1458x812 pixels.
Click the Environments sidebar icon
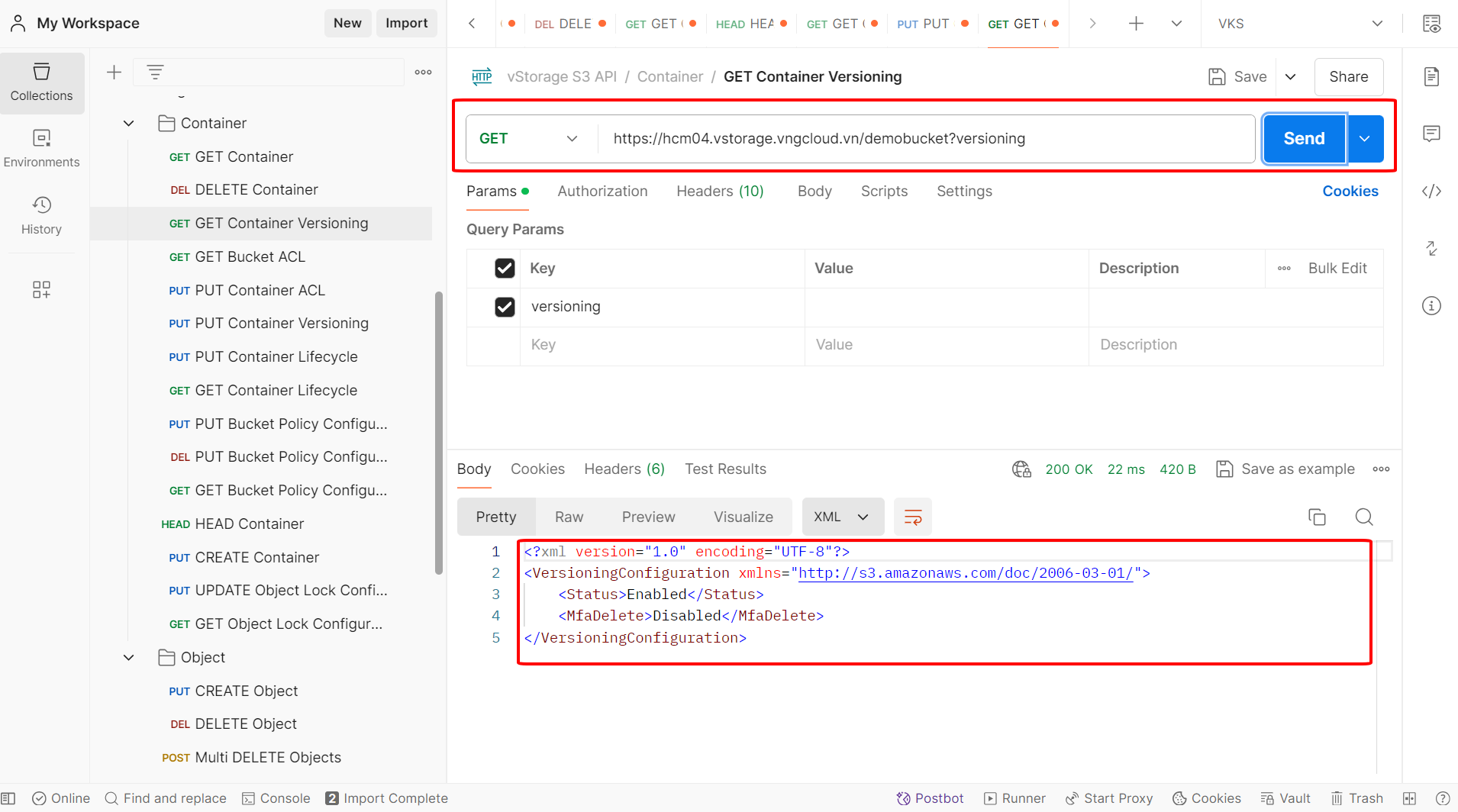[x=41, y=148]
